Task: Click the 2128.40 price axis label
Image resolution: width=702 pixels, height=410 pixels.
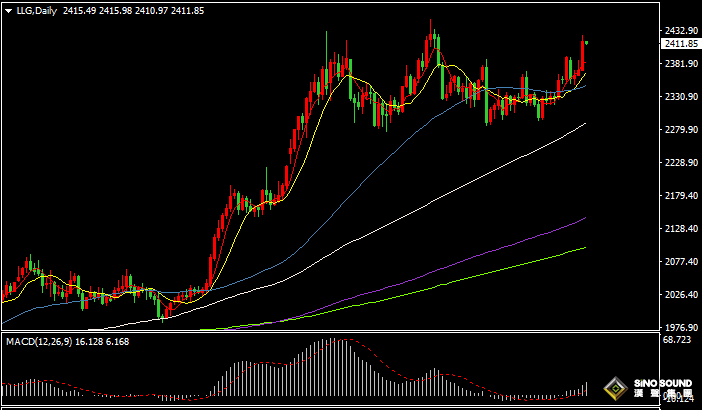Action: pos(680,229)
